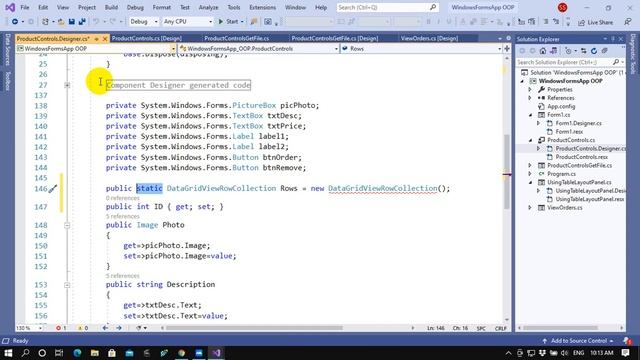Click the red error count indicator
Viewport: 640px width, 360px height.
[61, 328]
